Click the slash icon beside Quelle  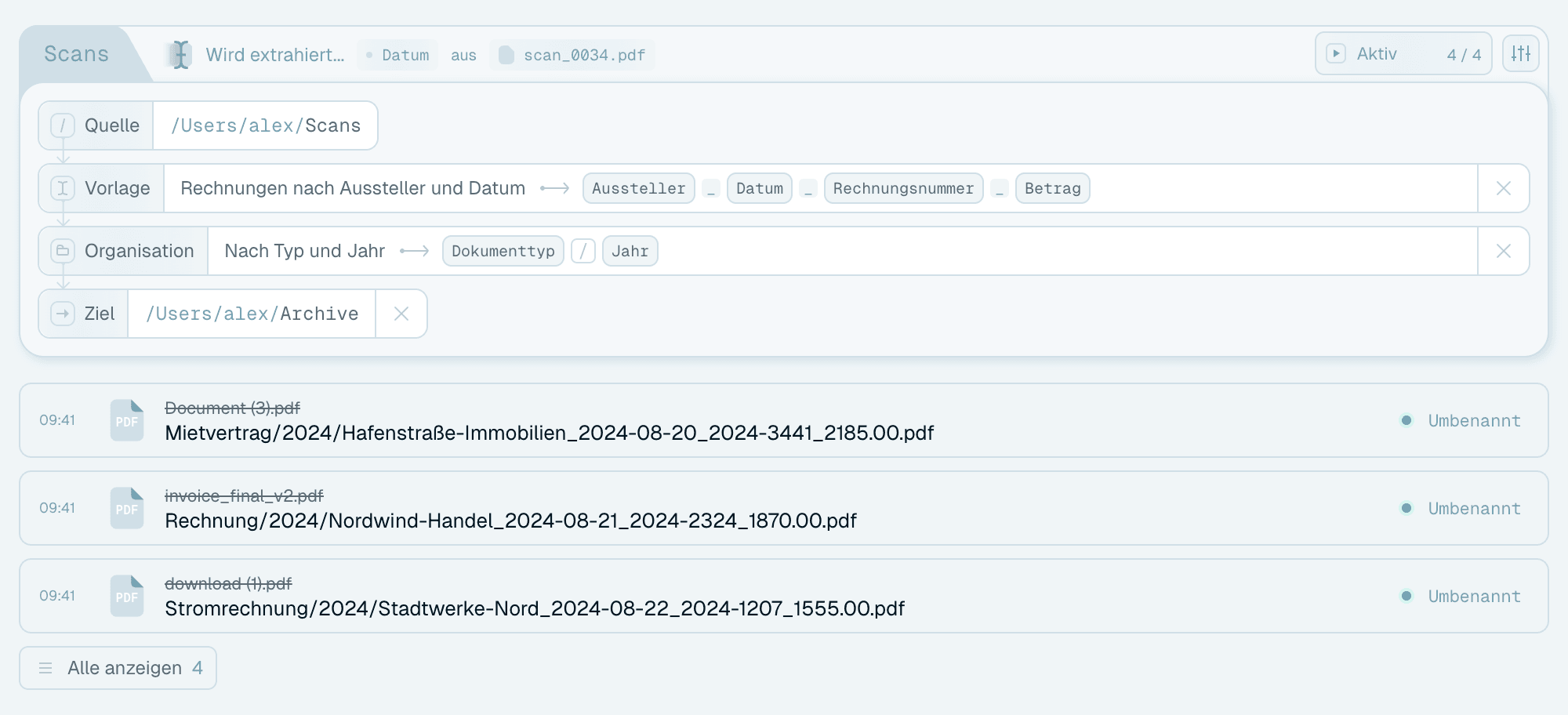pos(63,125)
